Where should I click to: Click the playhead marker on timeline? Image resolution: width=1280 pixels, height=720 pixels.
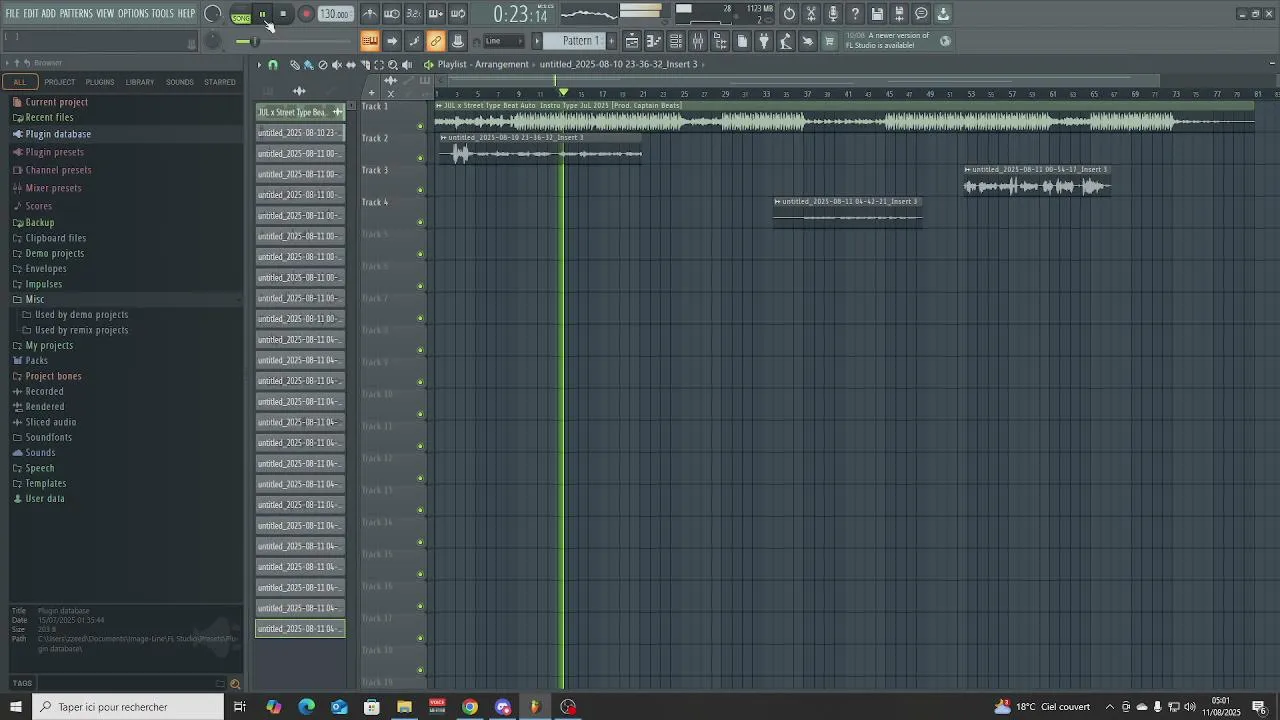point(563,93)
